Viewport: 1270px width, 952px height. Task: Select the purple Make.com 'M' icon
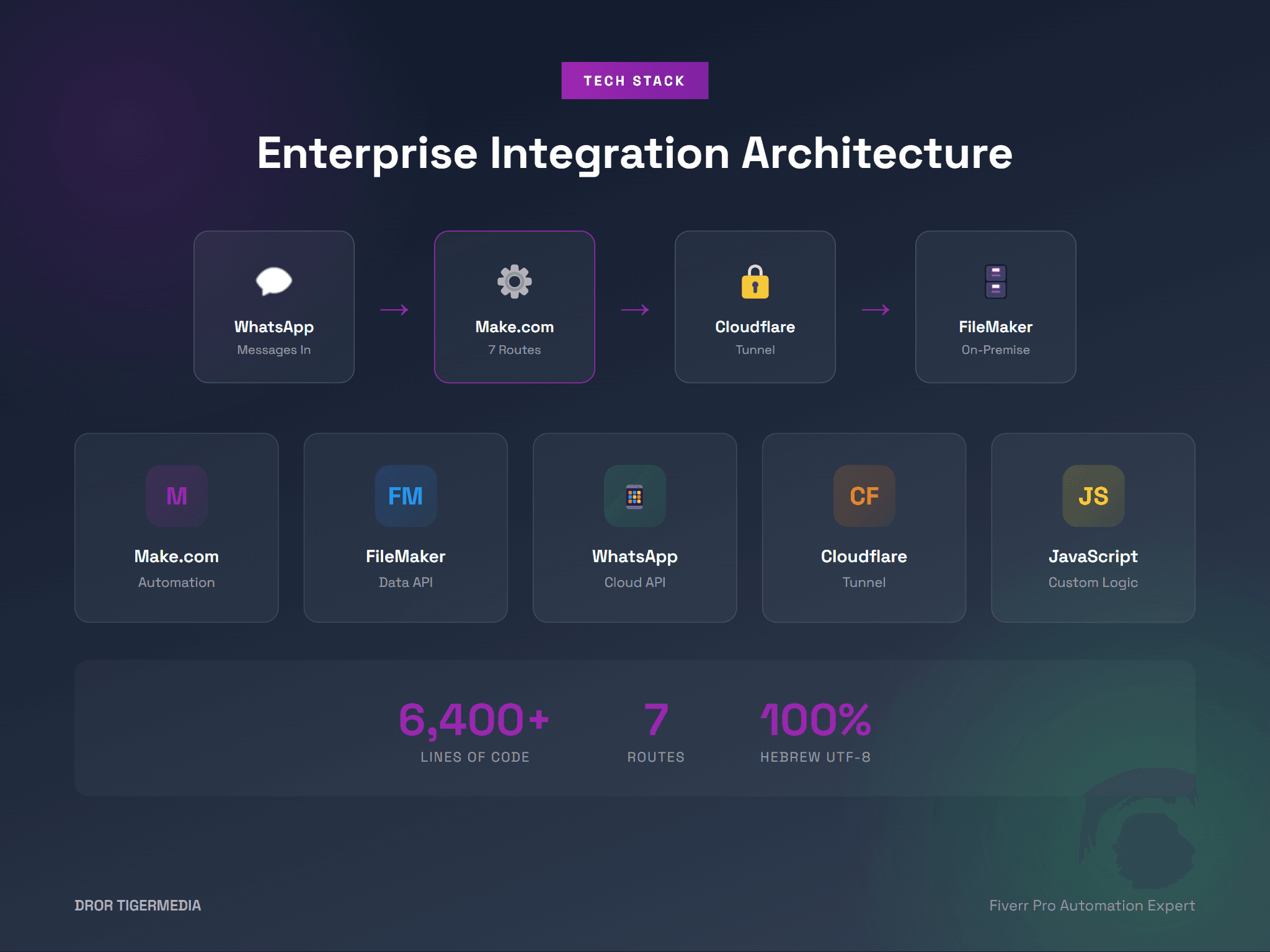point(176,496)
